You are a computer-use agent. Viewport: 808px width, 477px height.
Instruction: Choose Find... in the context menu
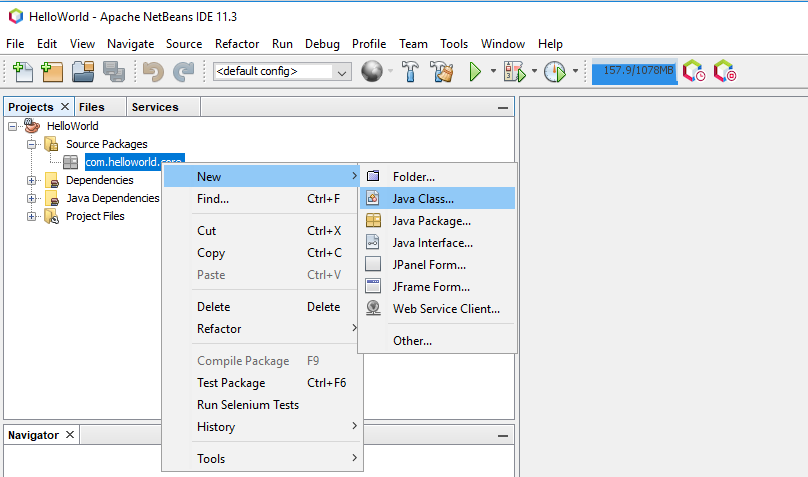tap(261, 199)
